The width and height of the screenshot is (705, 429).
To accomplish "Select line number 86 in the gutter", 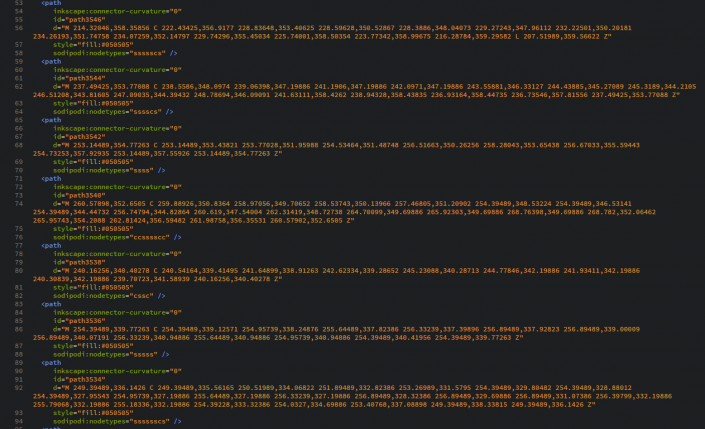I will tap(18, 329).
